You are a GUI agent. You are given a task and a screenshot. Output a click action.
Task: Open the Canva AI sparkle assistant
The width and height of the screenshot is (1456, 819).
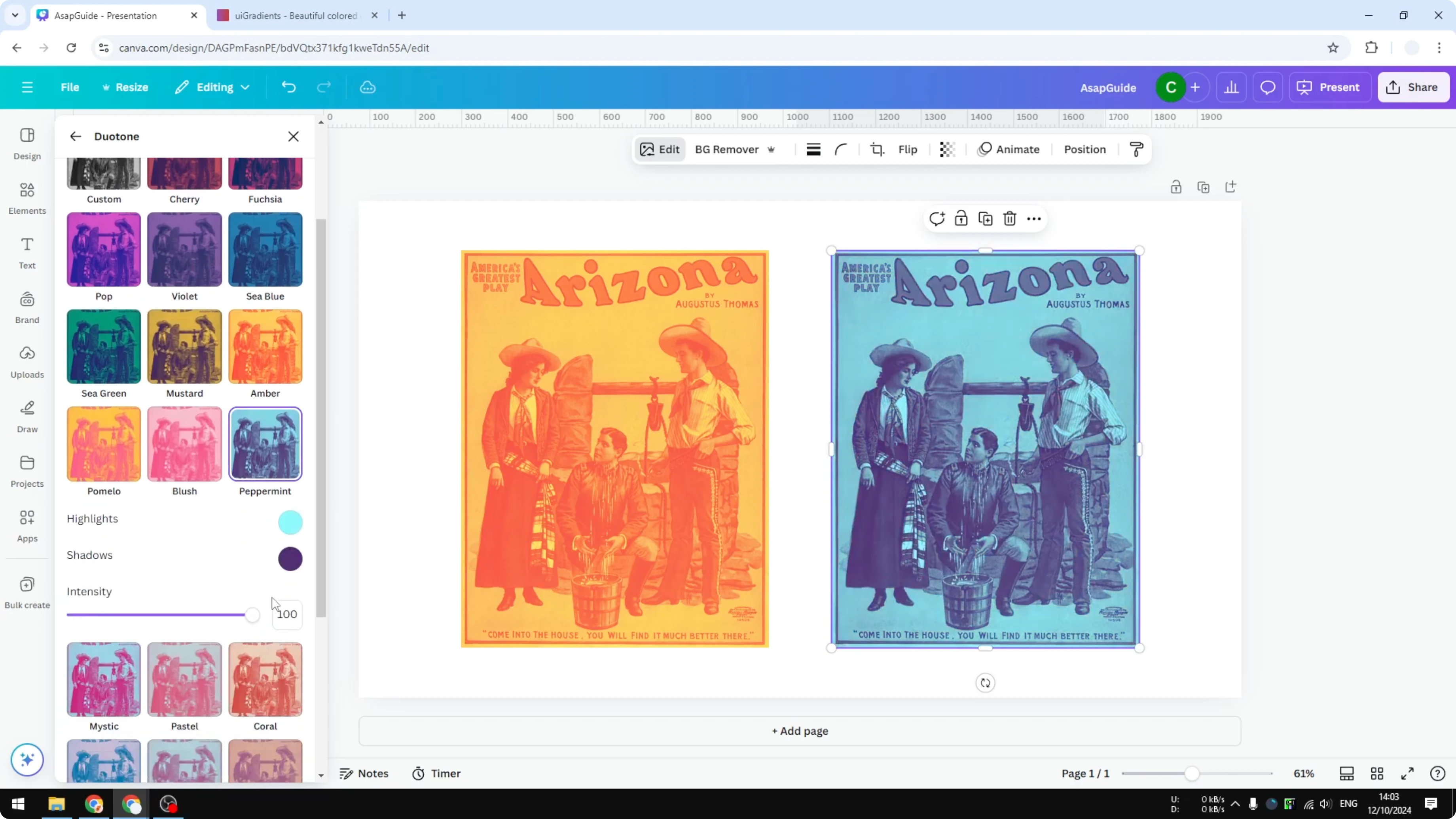coord(27,760)
